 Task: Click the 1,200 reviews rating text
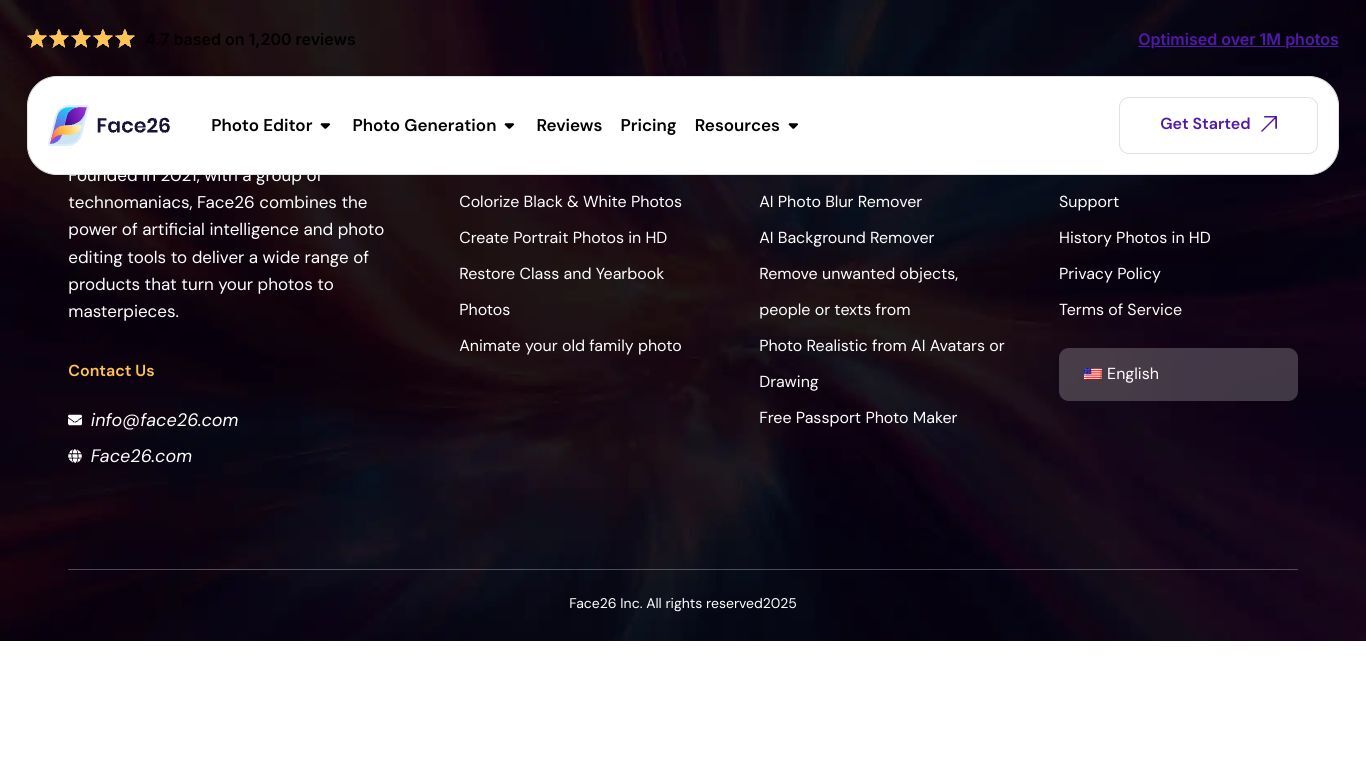coord(251,39)
